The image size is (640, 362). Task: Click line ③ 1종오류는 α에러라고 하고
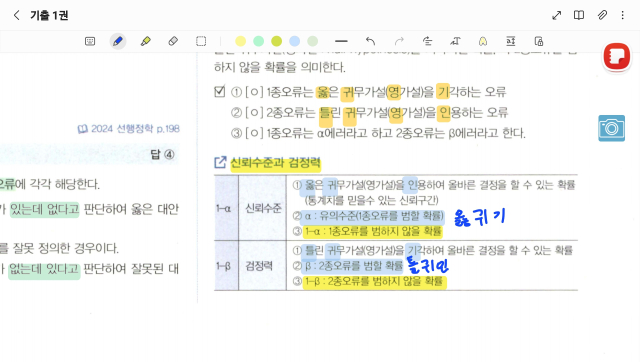[x=378, y=133]
